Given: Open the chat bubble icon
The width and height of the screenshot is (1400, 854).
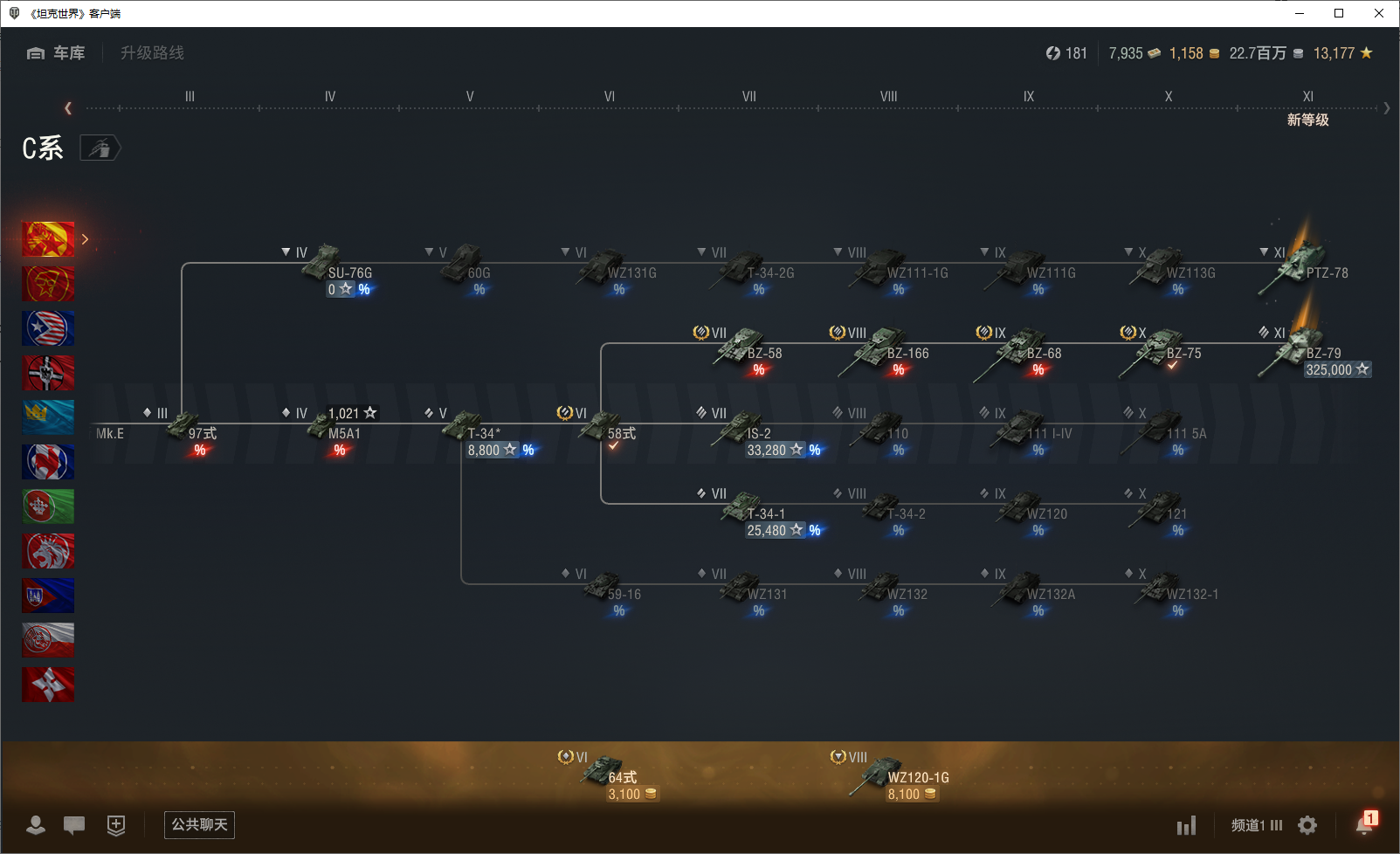Looking at the screenshot, I should coord(74,824).
